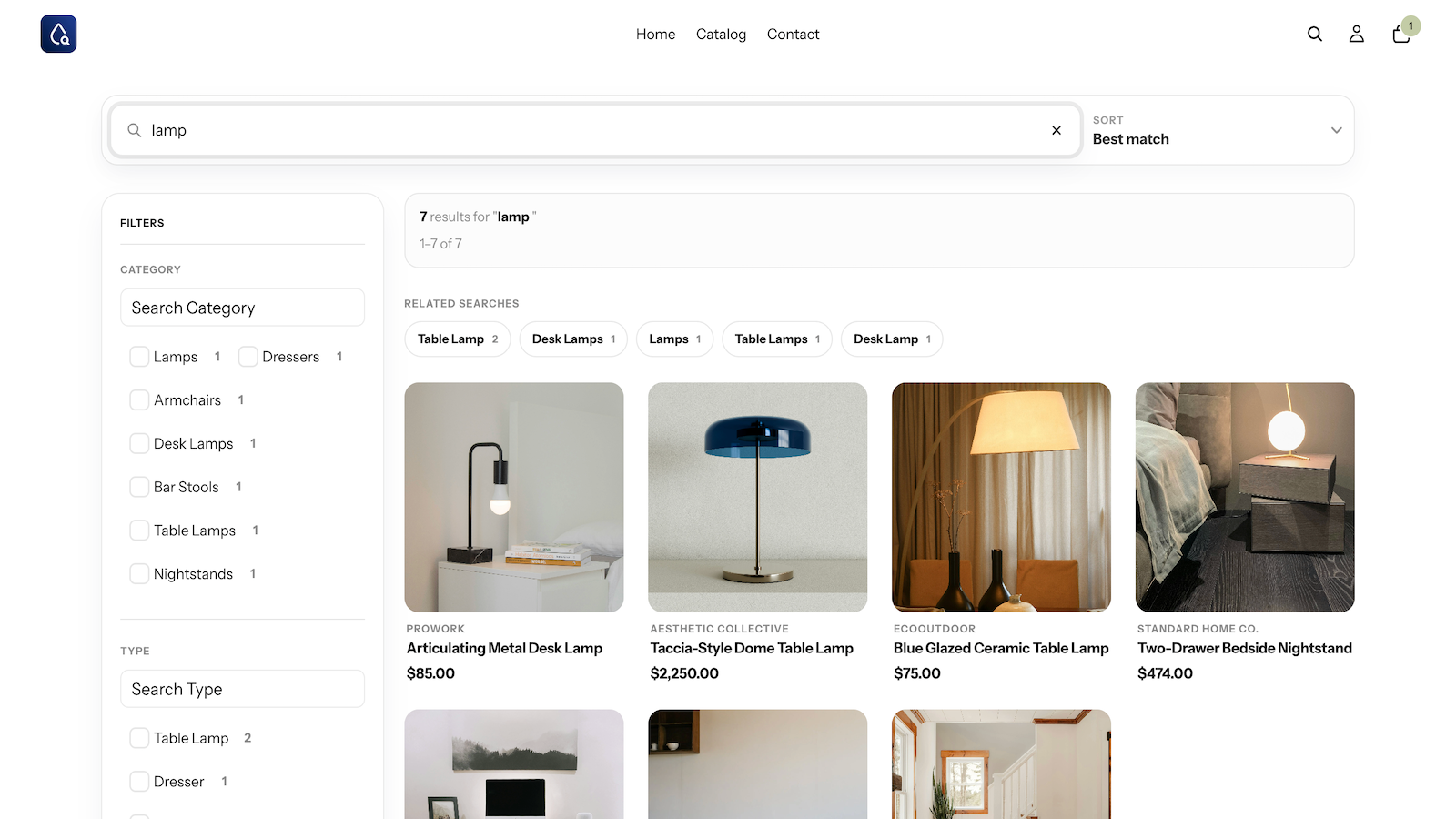
Task: Open Blue Glazed Ceramic Table Lamp image
Action: 1001,497
